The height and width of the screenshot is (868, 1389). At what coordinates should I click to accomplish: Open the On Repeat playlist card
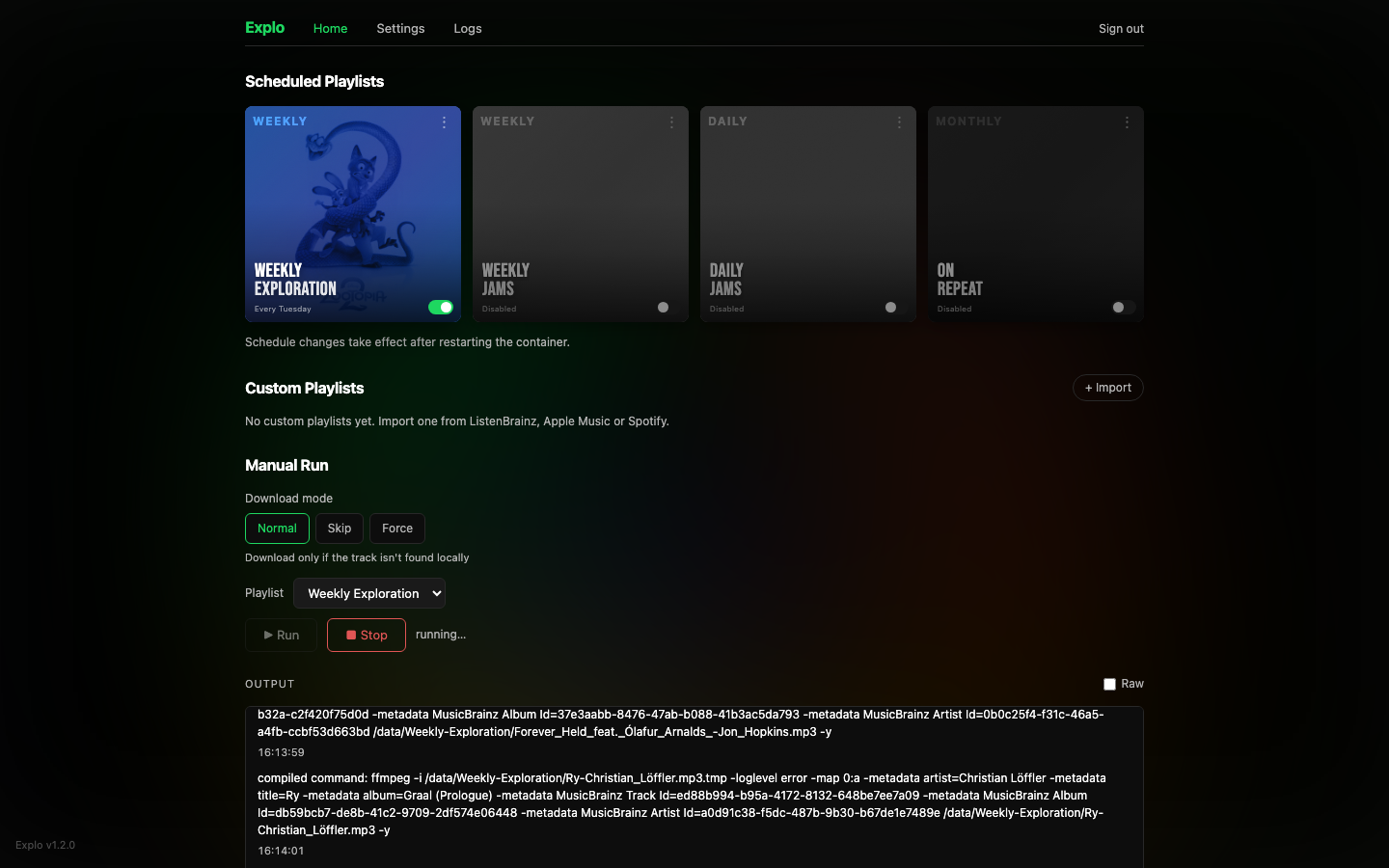[1036, 214]
